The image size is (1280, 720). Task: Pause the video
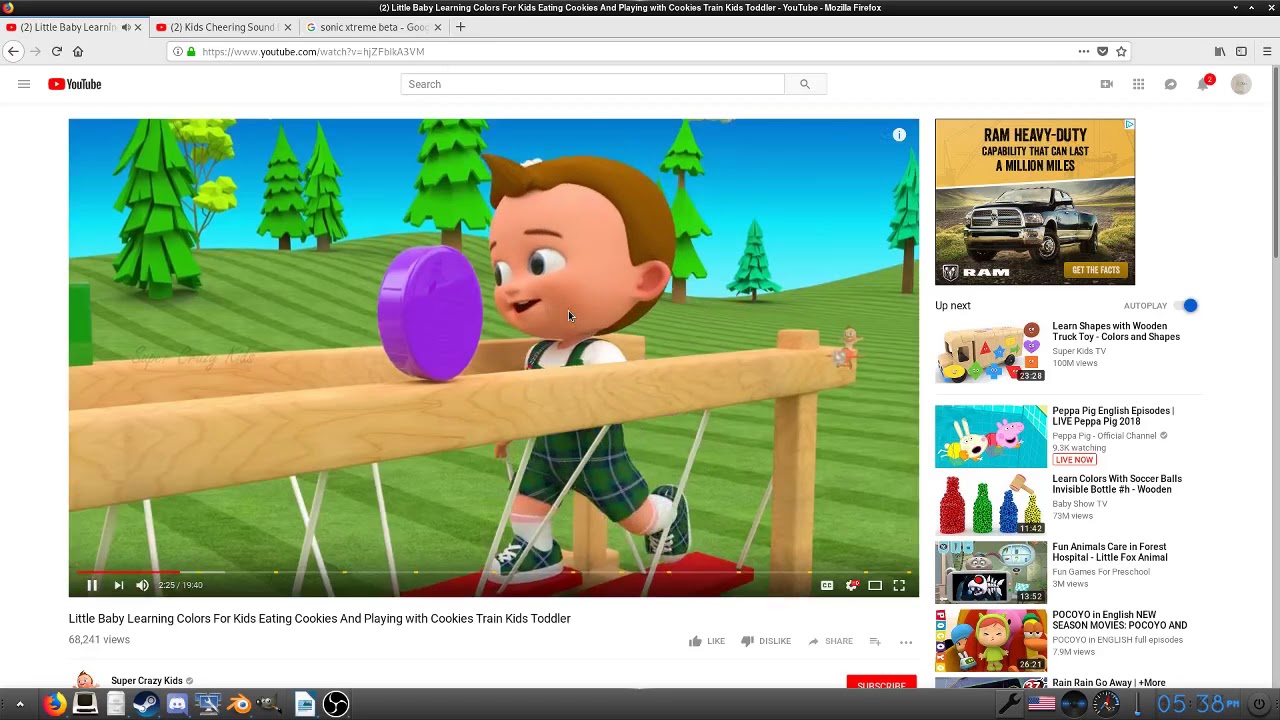pos(92,585)
